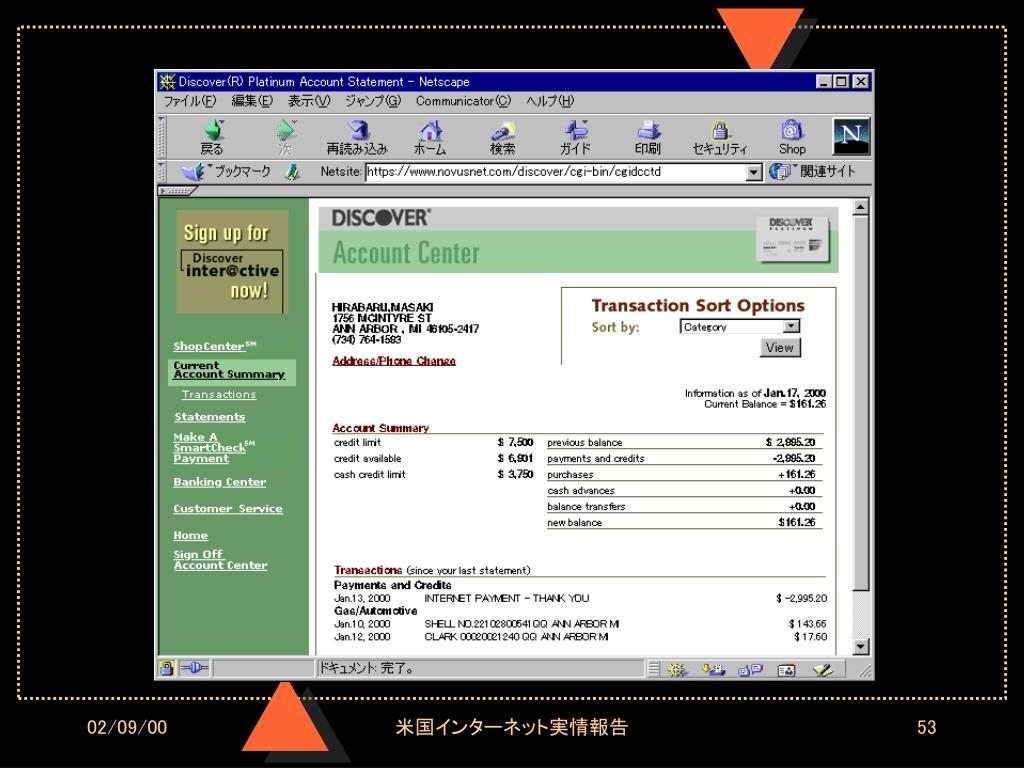Click the Reload (再読み込み) toolbar icon
Screen dimensions: 1024x768
pos(357,137)
